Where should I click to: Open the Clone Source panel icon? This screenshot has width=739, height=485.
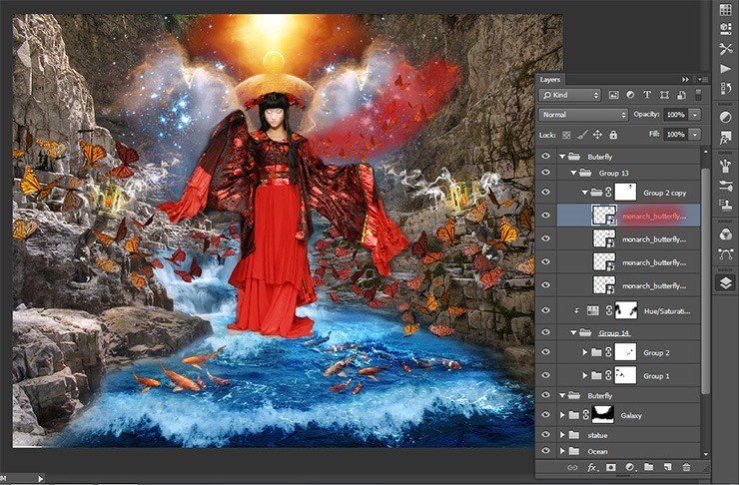click(x=726, y=205)
